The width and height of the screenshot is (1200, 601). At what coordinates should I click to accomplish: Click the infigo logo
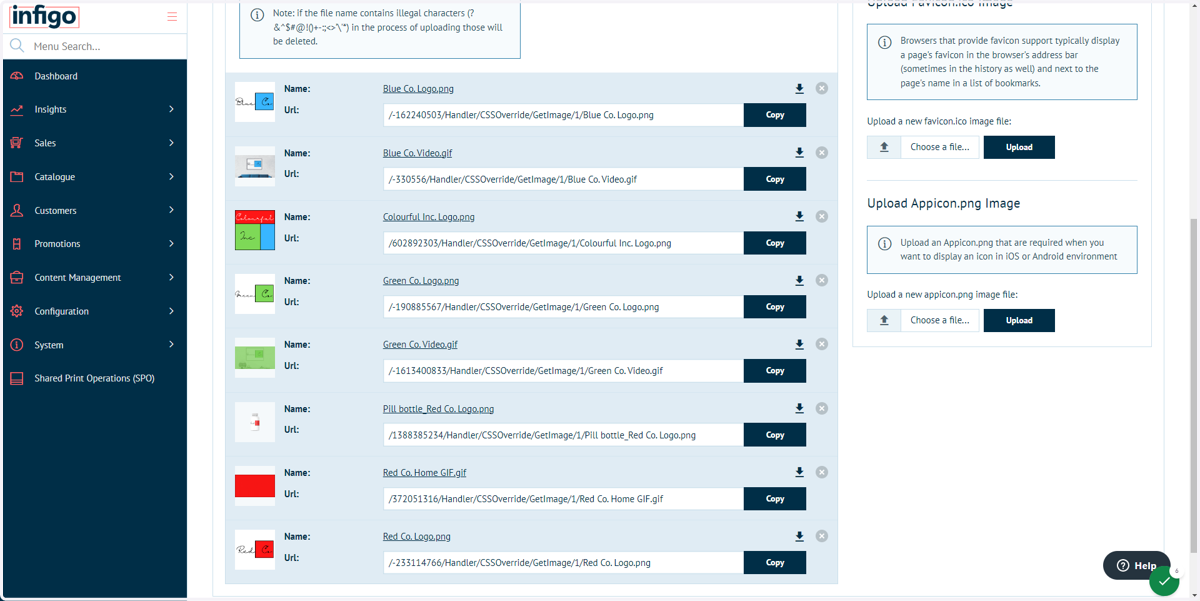[x=44, y=16]
